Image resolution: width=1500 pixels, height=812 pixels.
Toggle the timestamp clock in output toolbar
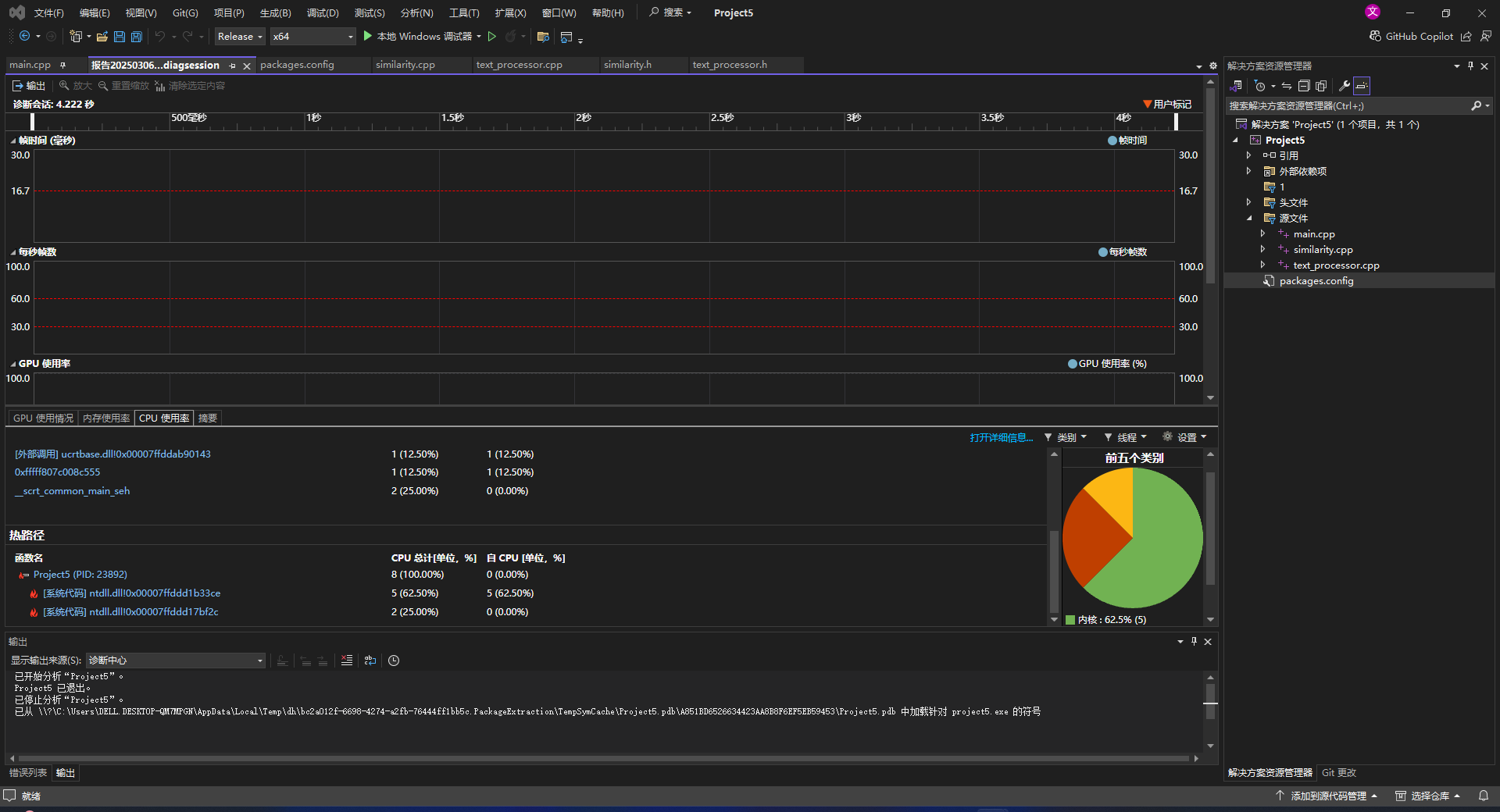coord(394,661)
